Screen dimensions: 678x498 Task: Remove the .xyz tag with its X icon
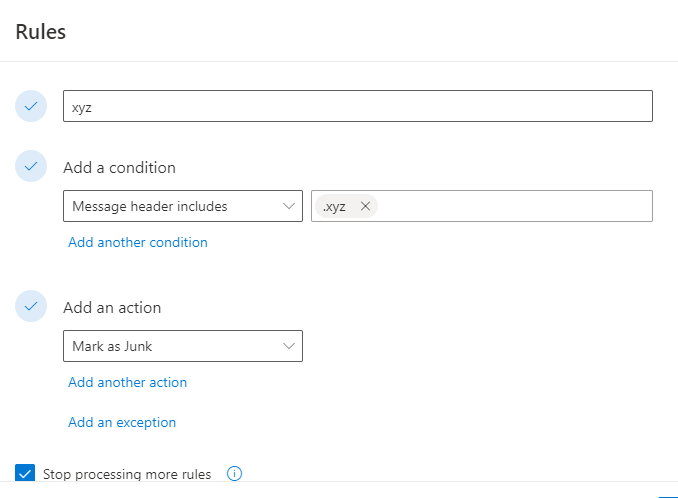[x=365, y=206]
